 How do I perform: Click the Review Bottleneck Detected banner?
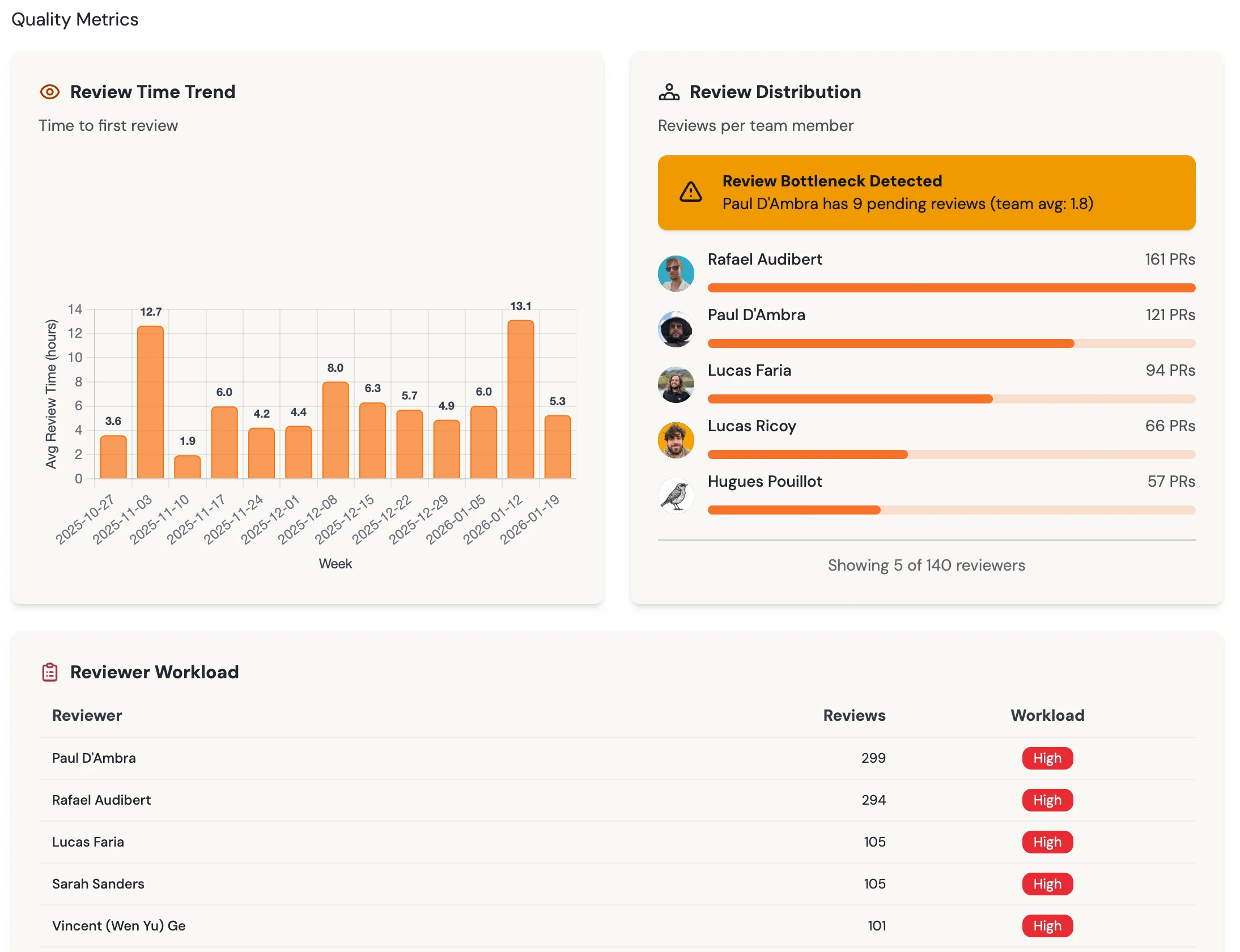926,193
